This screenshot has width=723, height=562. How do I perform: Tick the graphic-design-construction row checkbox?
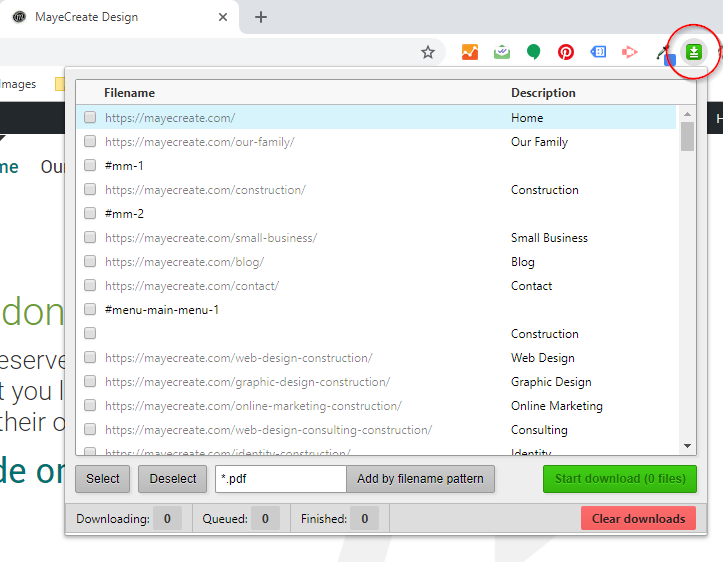(x=90, y=381)
